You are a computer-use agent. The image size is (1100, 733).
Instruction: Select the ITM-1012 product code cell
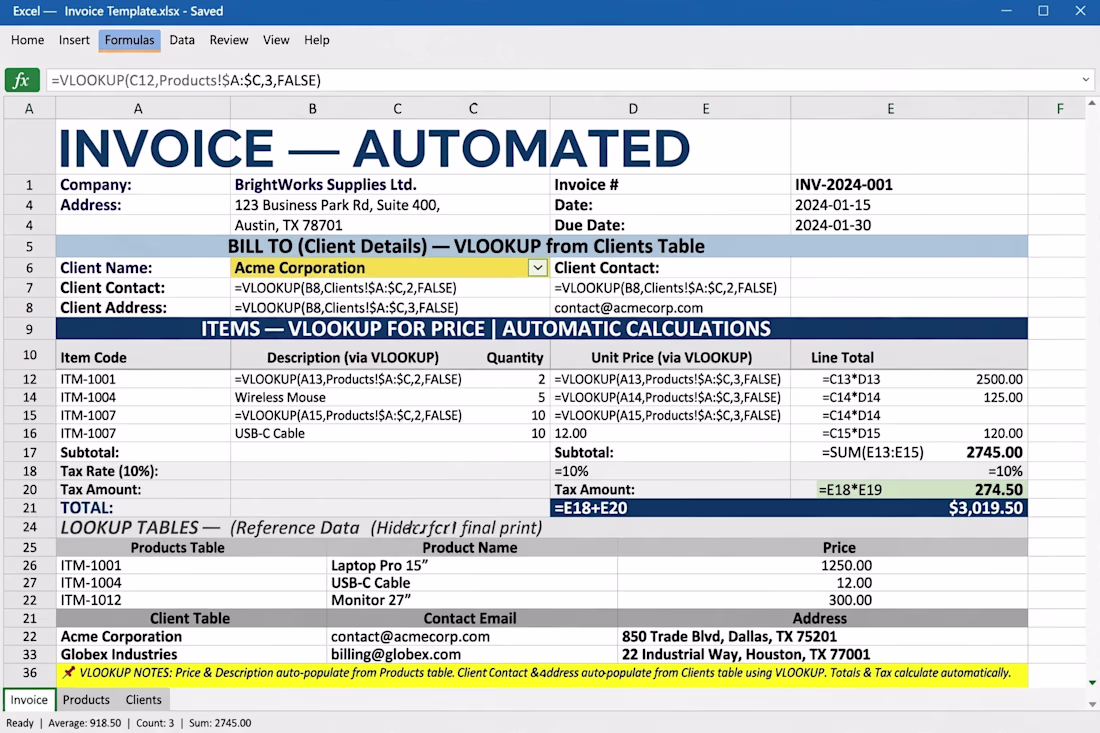point(191,600)
